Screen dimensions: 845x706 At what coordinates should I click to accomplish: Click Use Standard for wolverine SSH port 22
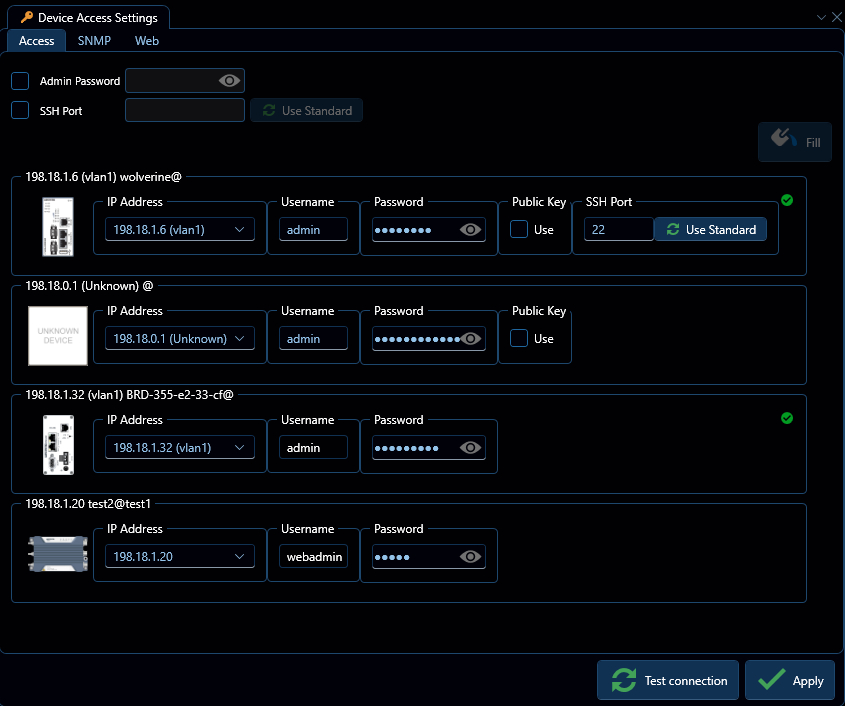(x=710, y=230)
